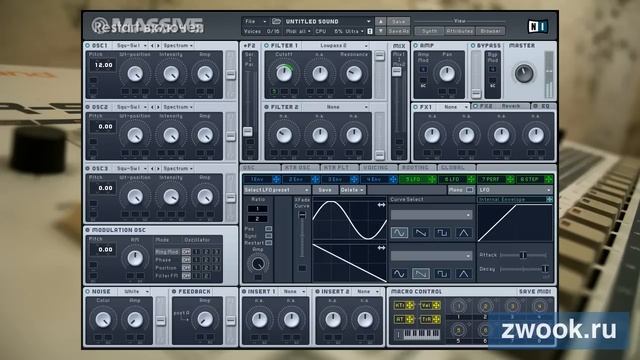The width and height of the screenshot is (640, 360).
Task: Open the Insert 1 None effect dropdown
Action: (294, 291)
